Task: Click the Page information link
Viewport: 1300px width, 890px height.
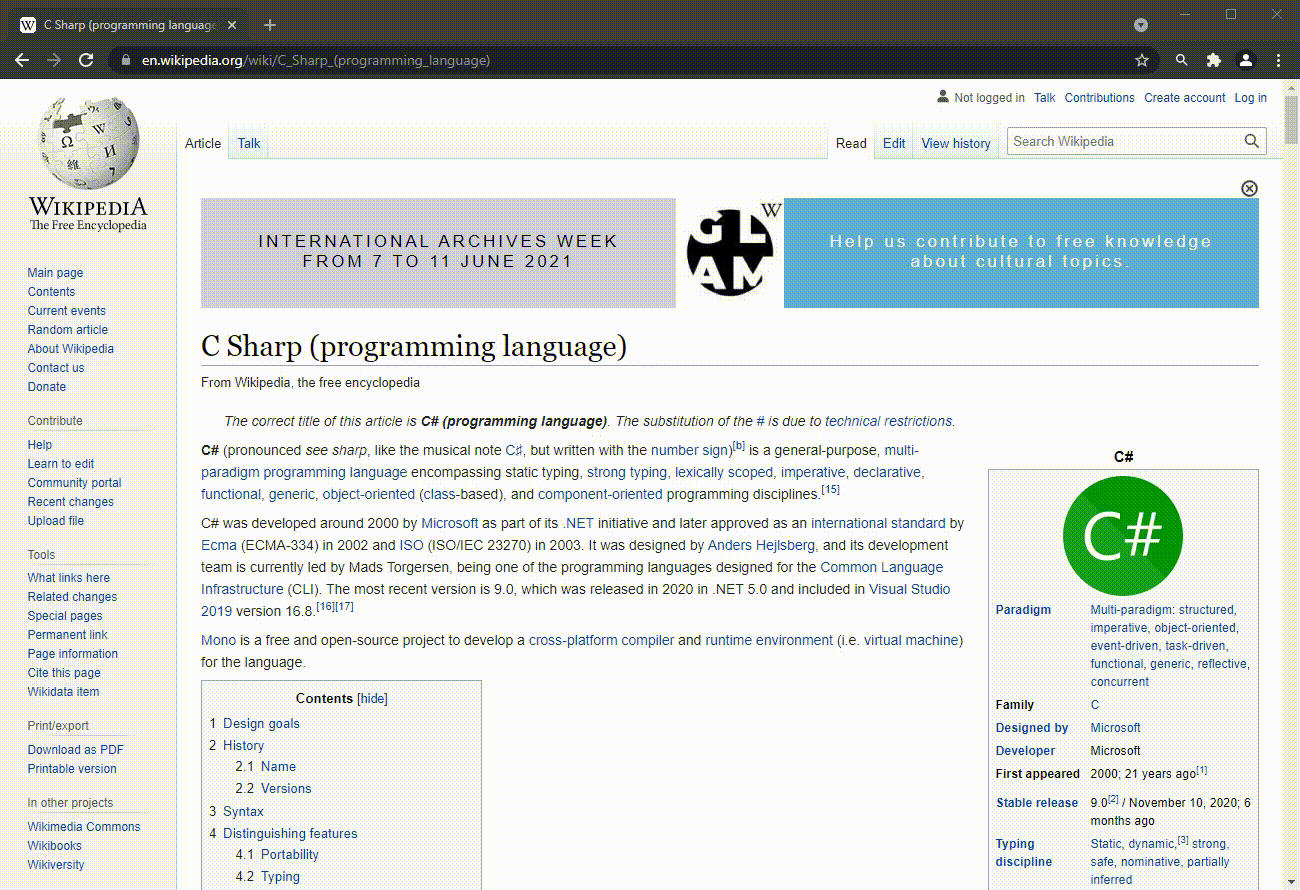Action: tap(73, 654)
